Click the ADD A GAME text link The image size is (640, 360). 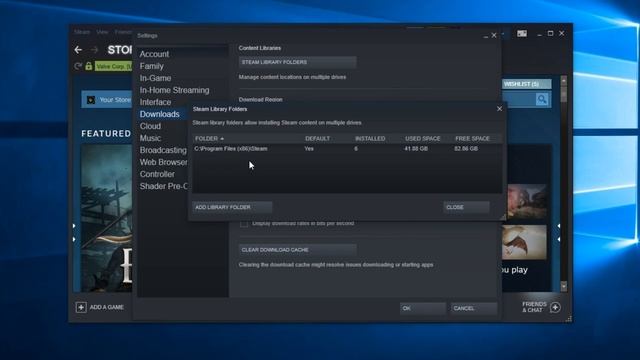coord(107,307)
